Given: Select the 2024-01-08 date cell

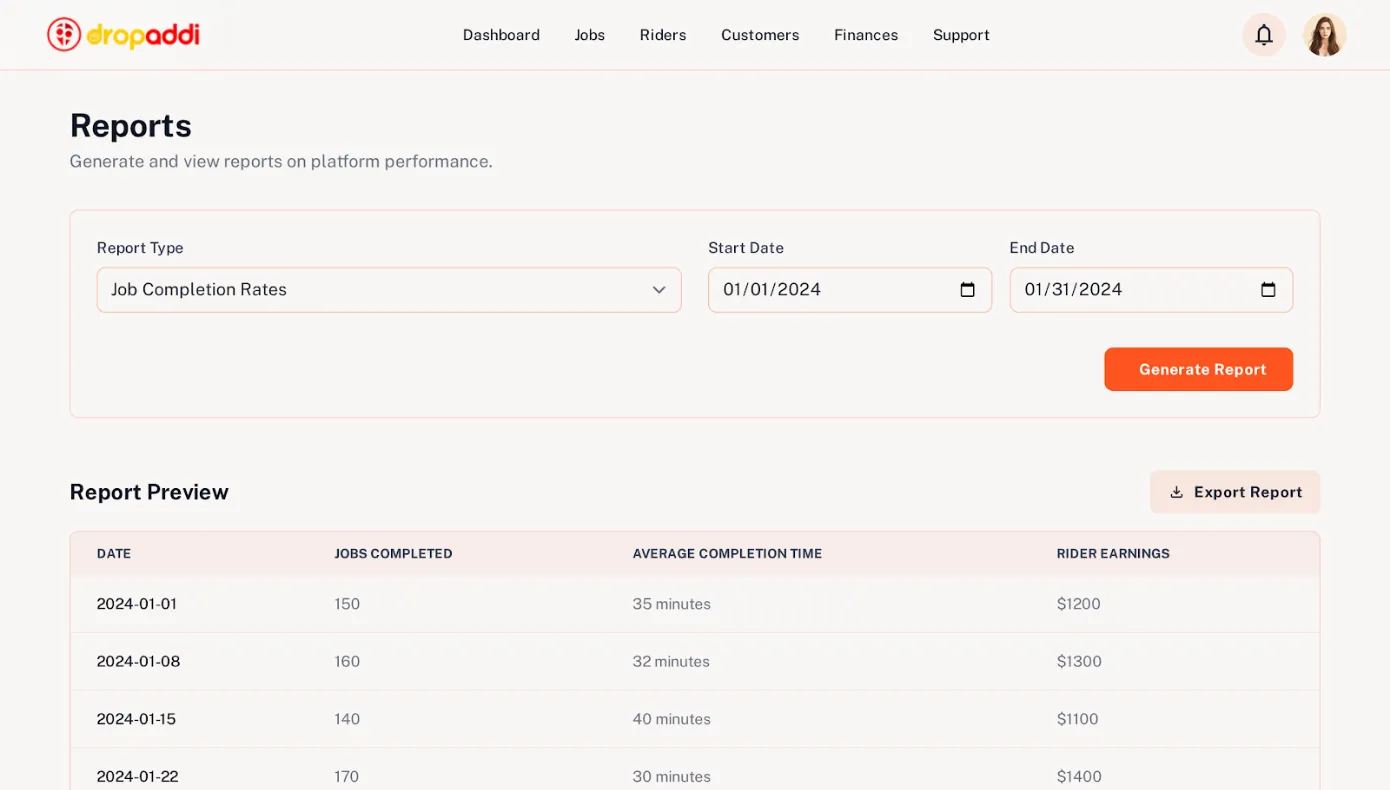Looking at the screenshot, I should point(139,662).
